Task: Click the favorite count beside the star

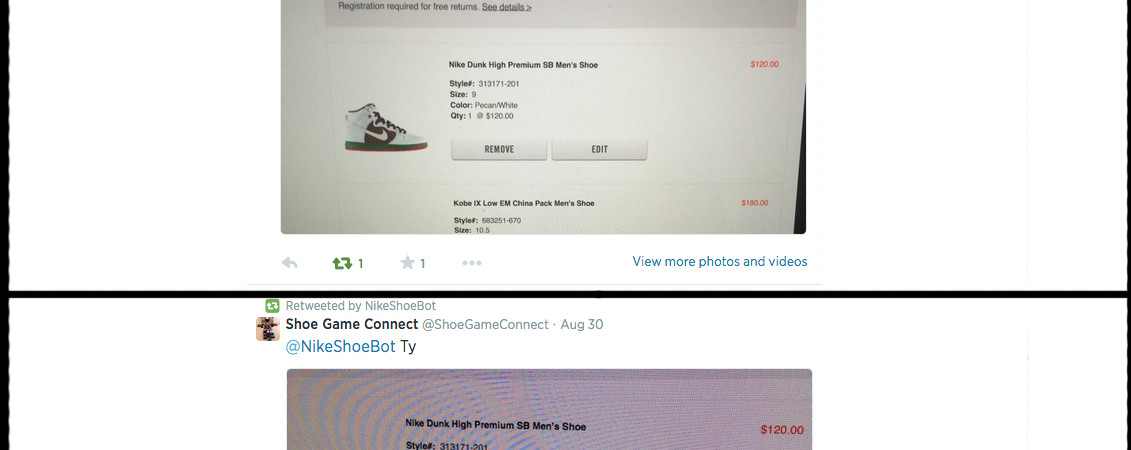Action: (x=423, y=264)
